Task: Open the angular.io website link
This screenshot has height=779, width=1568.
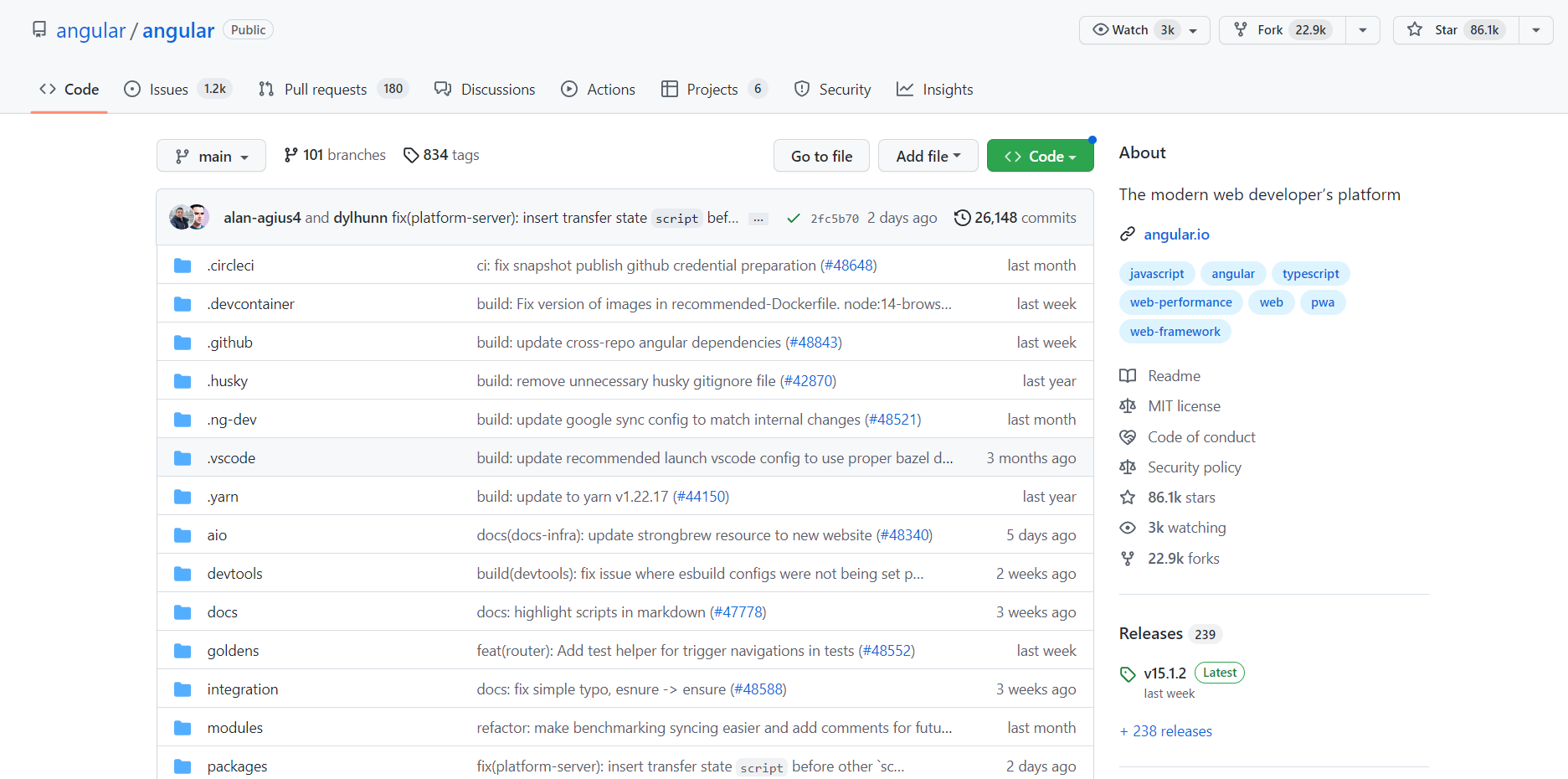Action: pyautogui.click(x=1176, y=235)
